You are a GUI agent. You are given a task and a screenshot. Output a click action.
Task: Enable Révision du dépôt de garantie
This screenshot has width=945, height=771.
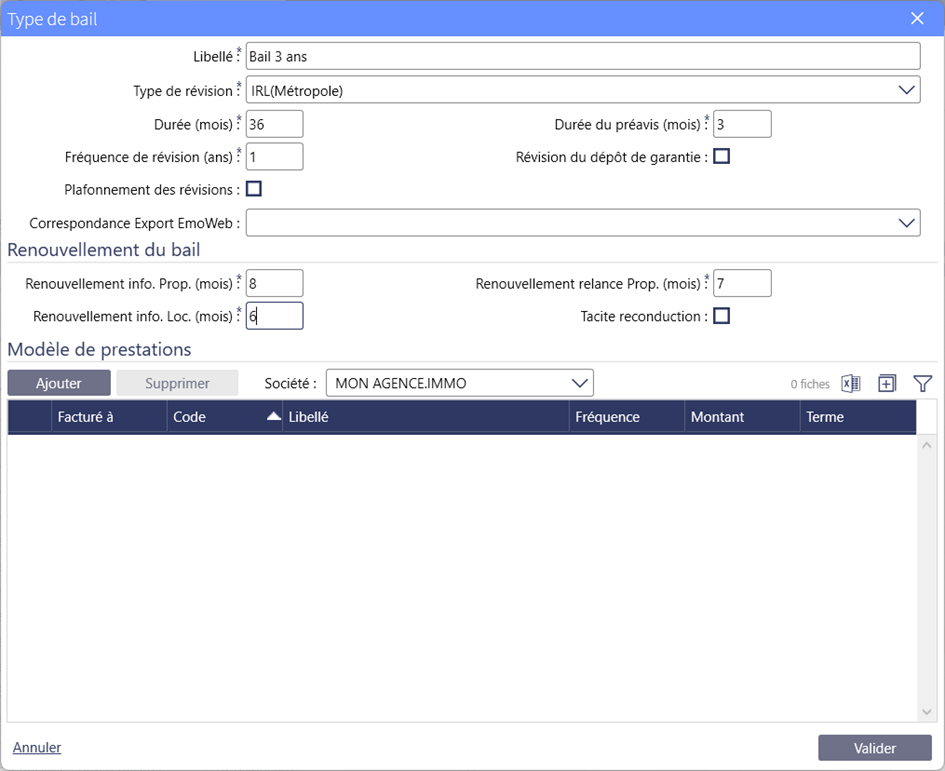coord(721,156)
